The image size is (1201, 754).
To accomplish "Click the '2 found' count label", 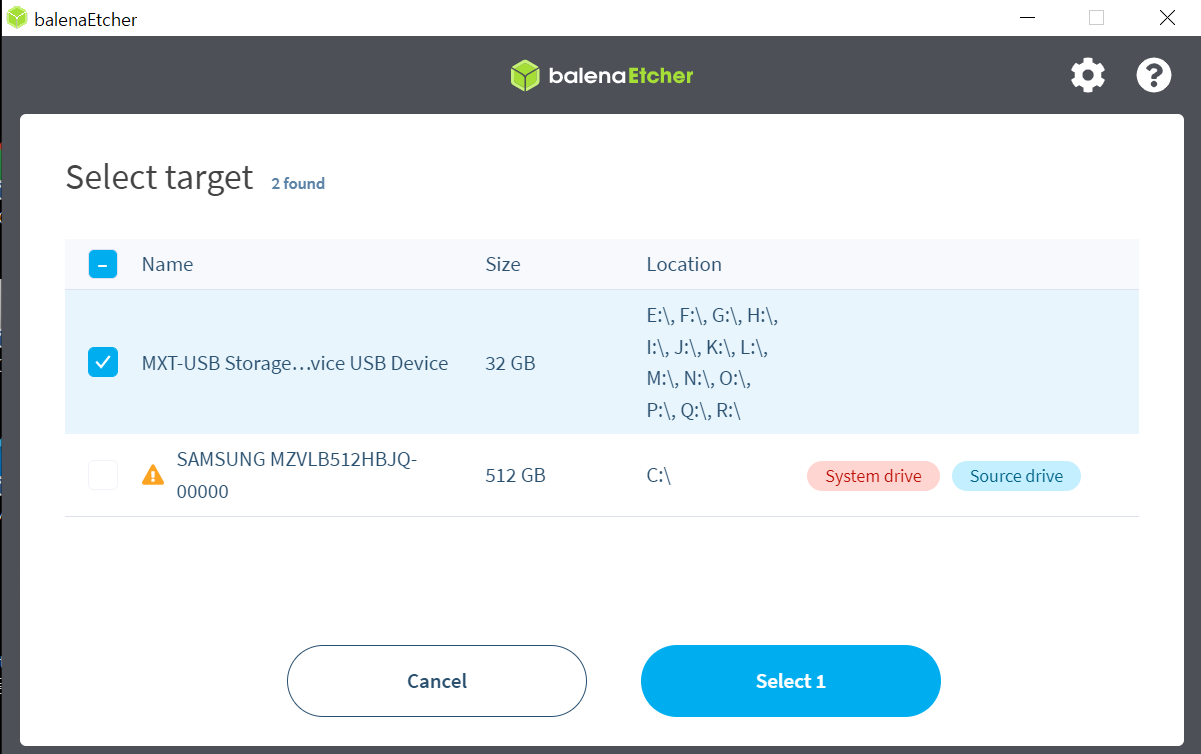I will (x=298, y=183).
